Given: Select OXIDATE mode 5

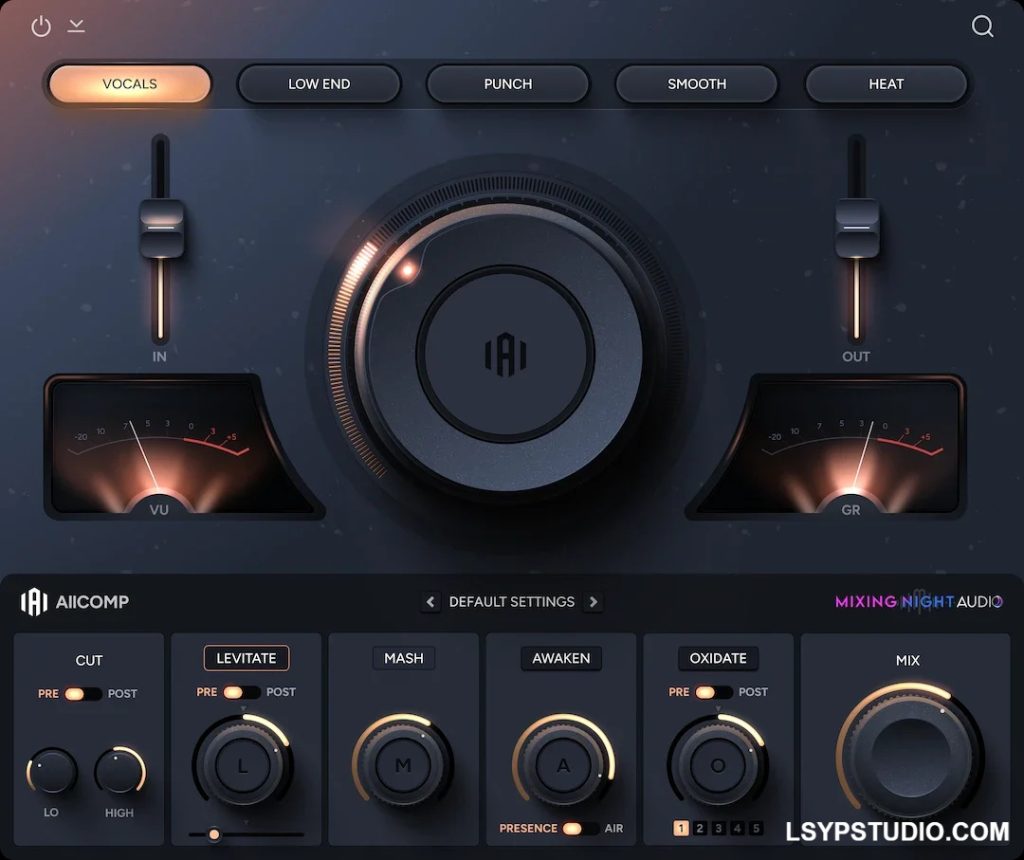Looking at the screenshot, I should pos(757,828).
